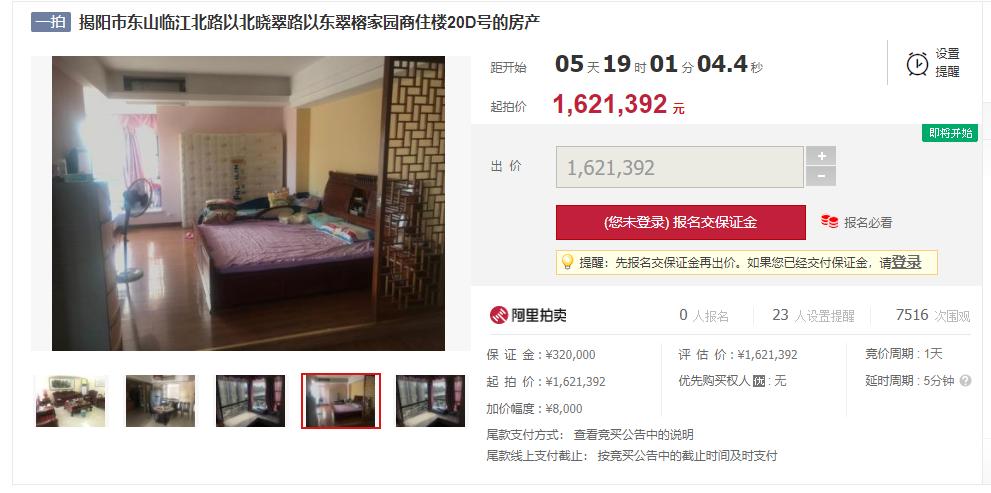Image resolution: width=991 pixels, height=493 pixels.
Task: Select the second dining room thumbnail
Action: click(x=161, y=401)
